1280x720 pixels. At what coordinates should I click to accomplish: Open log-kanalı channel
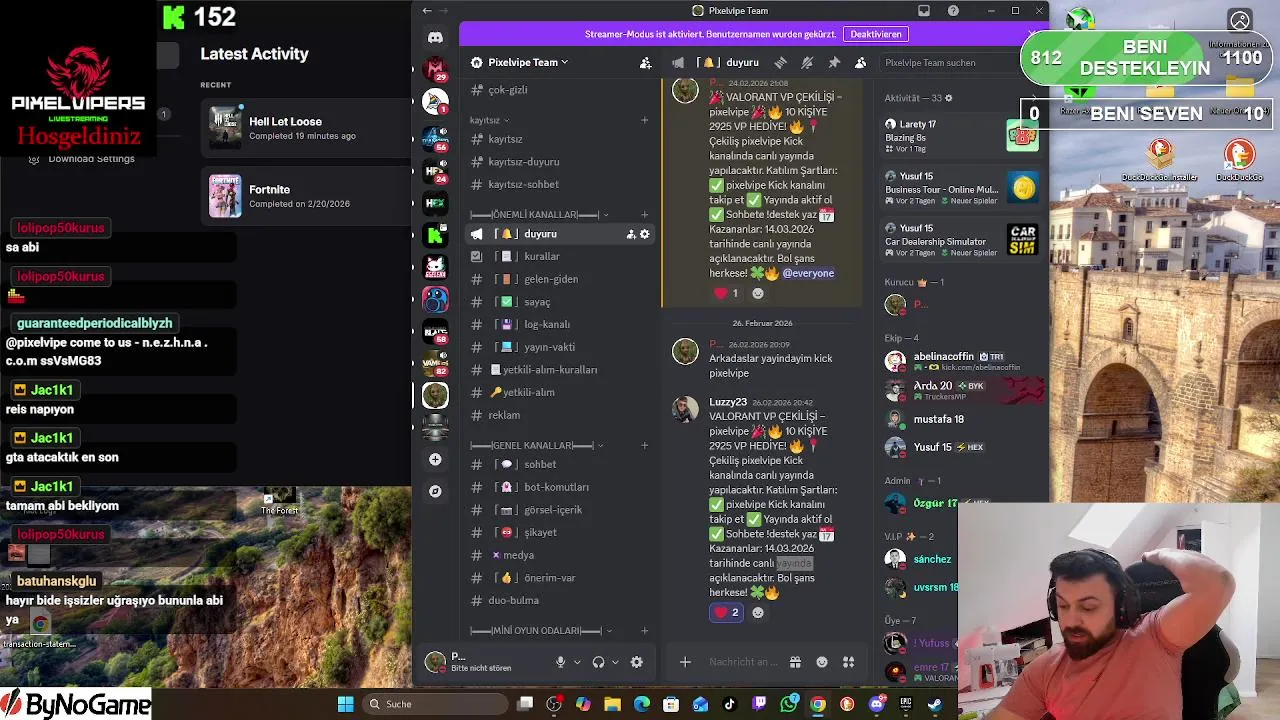pos(560,324)
